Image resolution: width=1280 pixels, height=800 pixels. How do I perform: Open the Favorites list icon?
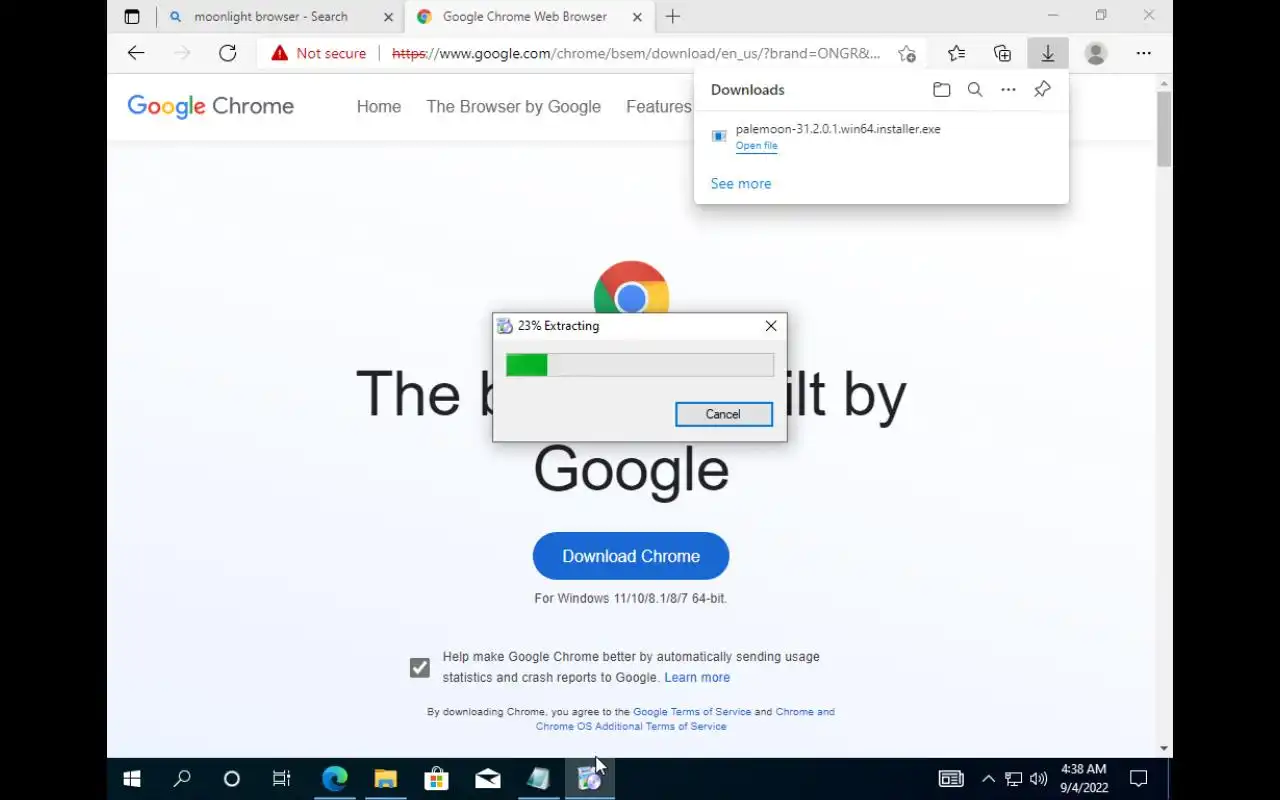click(x=956, y=53)
